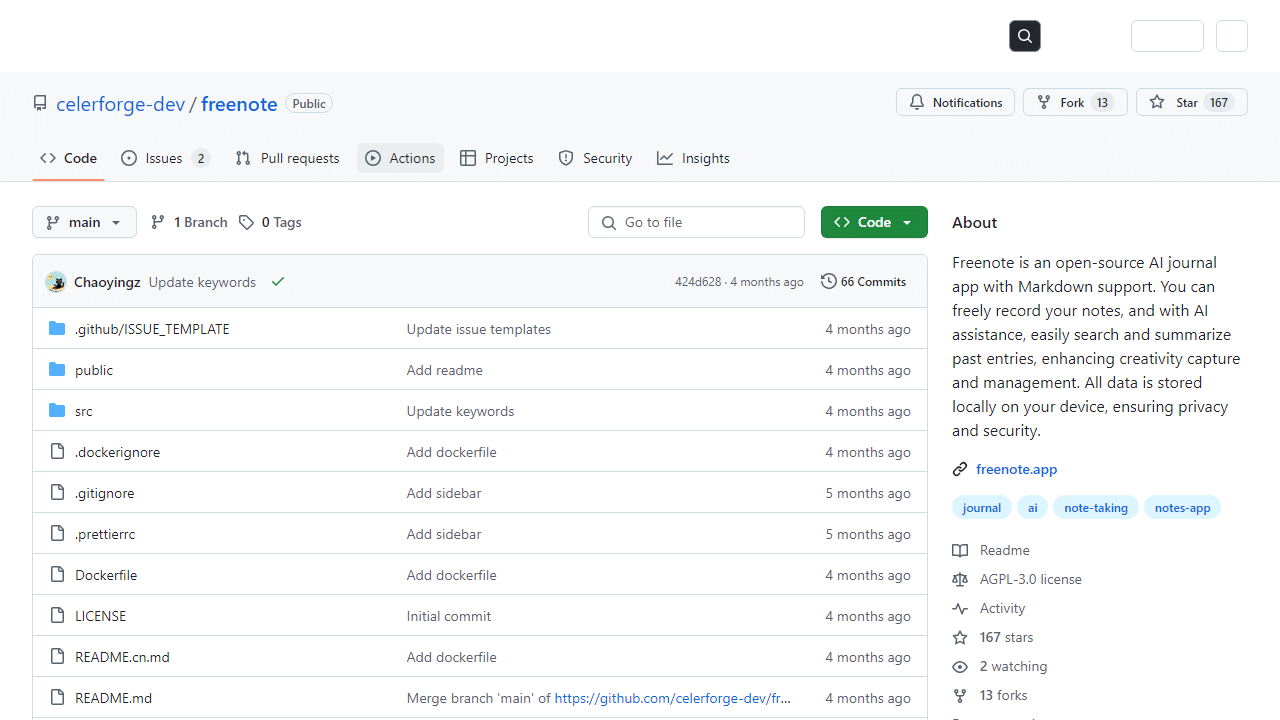Image resolution: width=1280 pixels, height=720 pixels.
Task: Click the .gitignore file icon
Action: coord(57,492)
